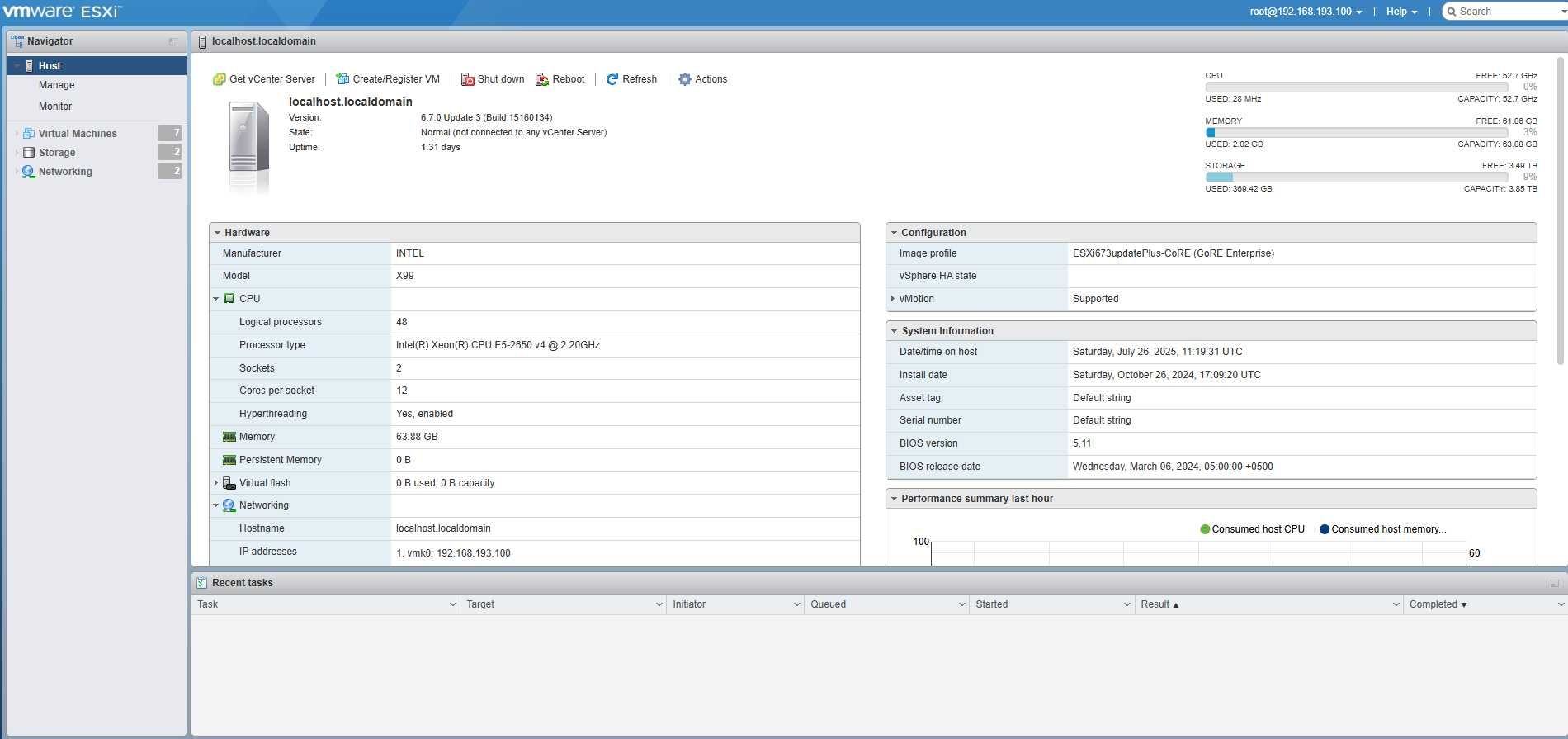Image resolution: width=1568 pixels, height=739 pixels.
Task: Minimize the Navigator panel
Action: 173,41
